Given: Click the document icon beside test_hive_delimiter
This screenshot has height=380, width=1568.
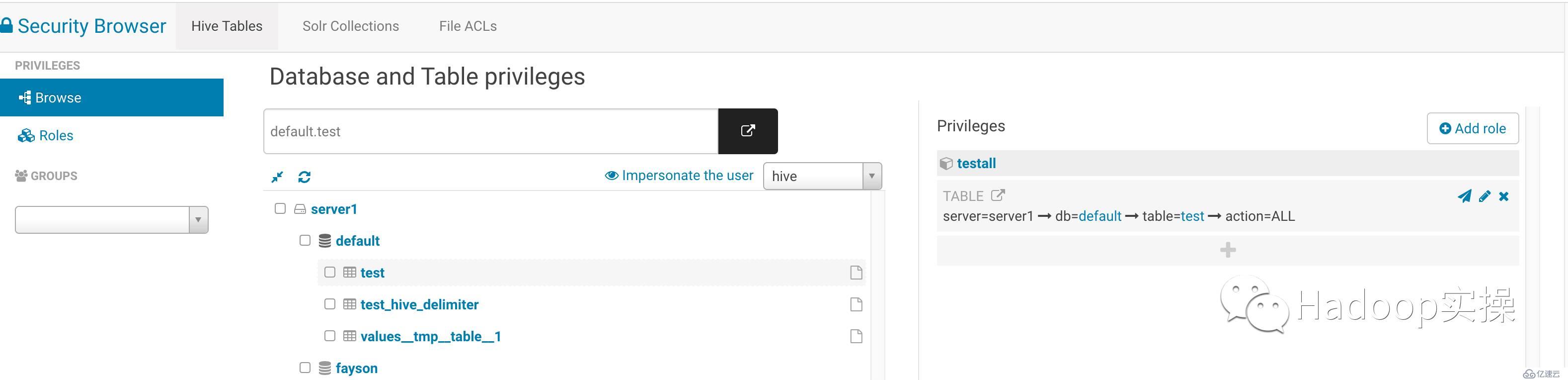Looking at the screenshot, I should (856, 304).
